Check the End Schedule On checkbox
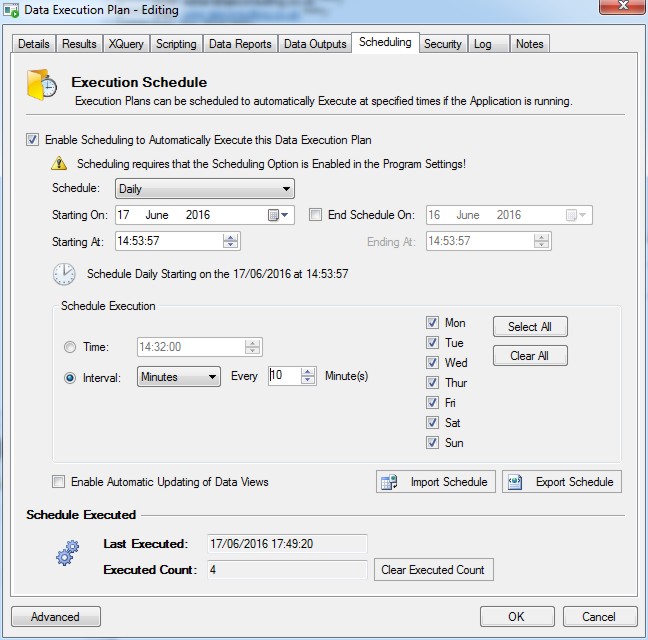 click(316, 215)
